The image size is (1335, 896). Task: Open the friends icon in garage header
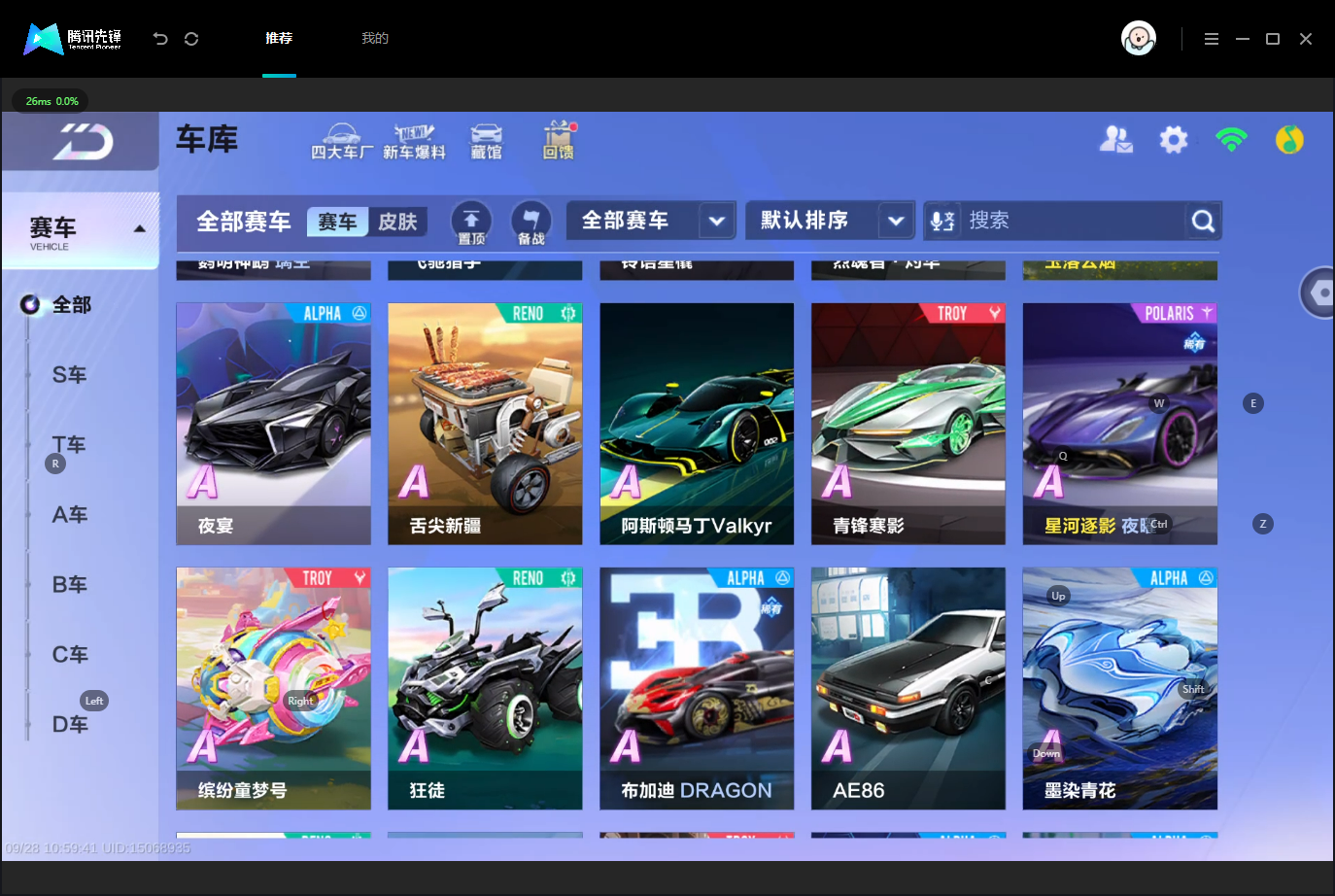click(1115, 140)
